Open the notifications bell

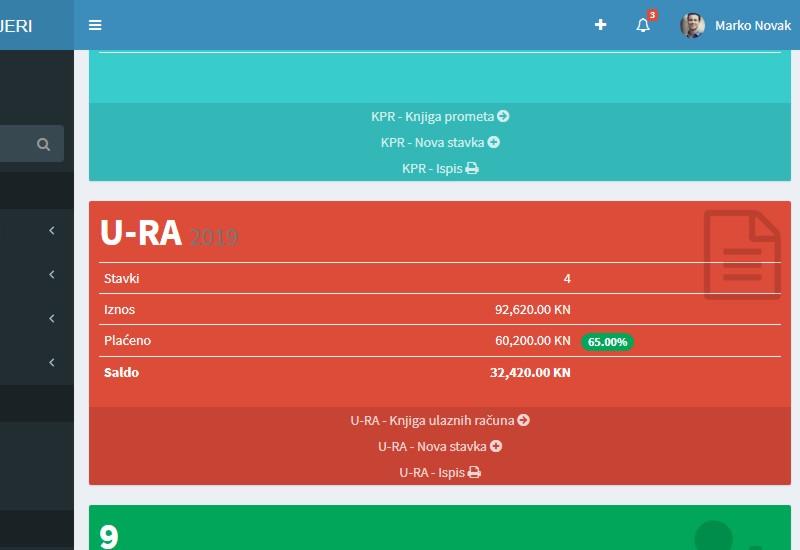pyautogui.click(x=643, y=25)
